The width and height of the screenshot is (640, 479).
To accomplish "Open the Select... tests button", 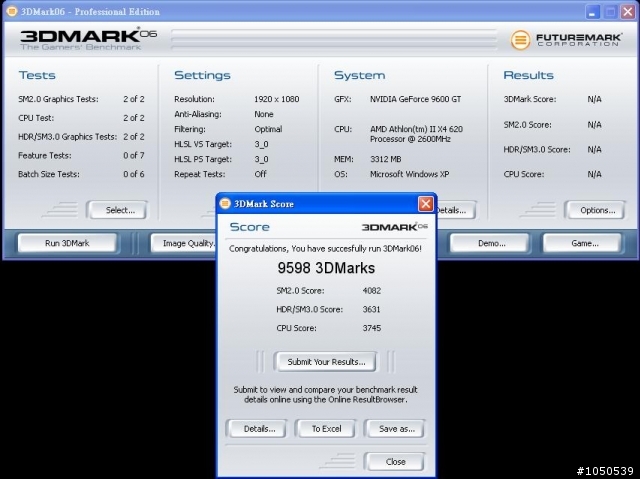I will (x=118, y=210).
